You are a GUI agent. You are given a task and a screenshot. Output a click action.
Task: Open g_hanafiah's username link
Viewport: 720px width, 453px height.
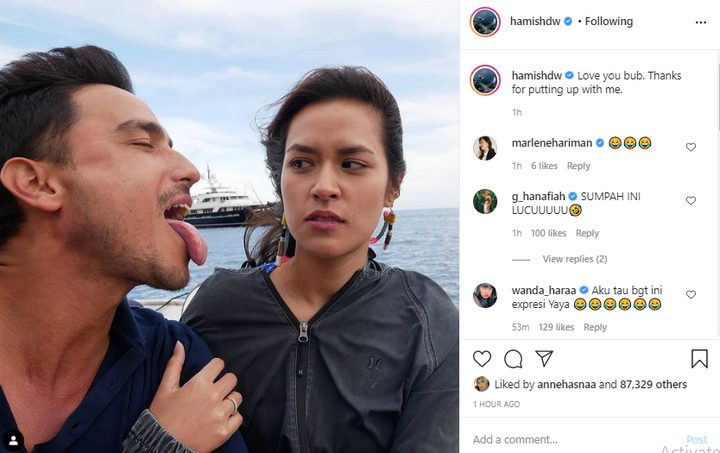coord(538,196)
